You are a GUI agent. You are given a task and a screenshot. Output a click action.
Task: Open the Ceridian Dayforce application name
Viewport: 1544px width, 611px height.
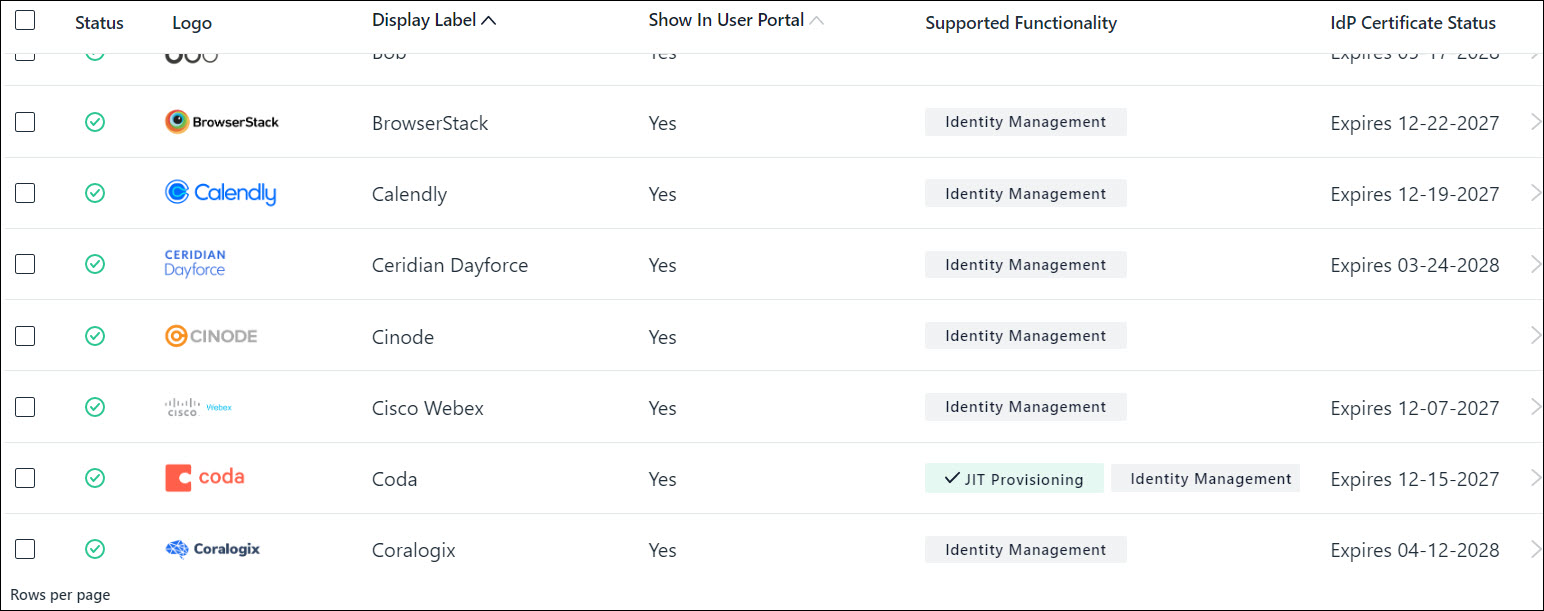click(449, 265)
